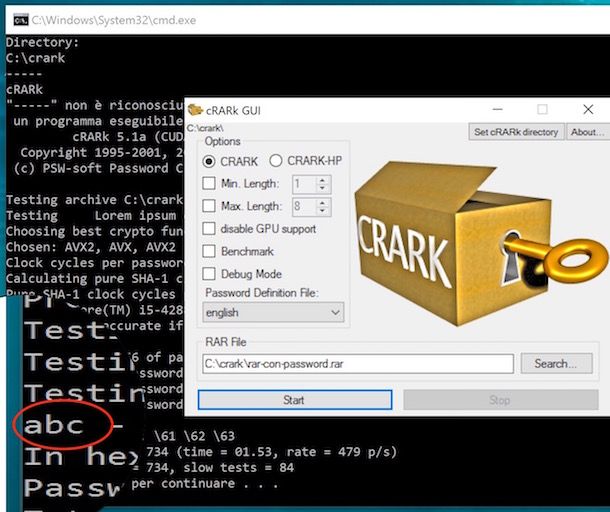
Task: Minimize the cRARk GUI window
Action: (497, 110)
